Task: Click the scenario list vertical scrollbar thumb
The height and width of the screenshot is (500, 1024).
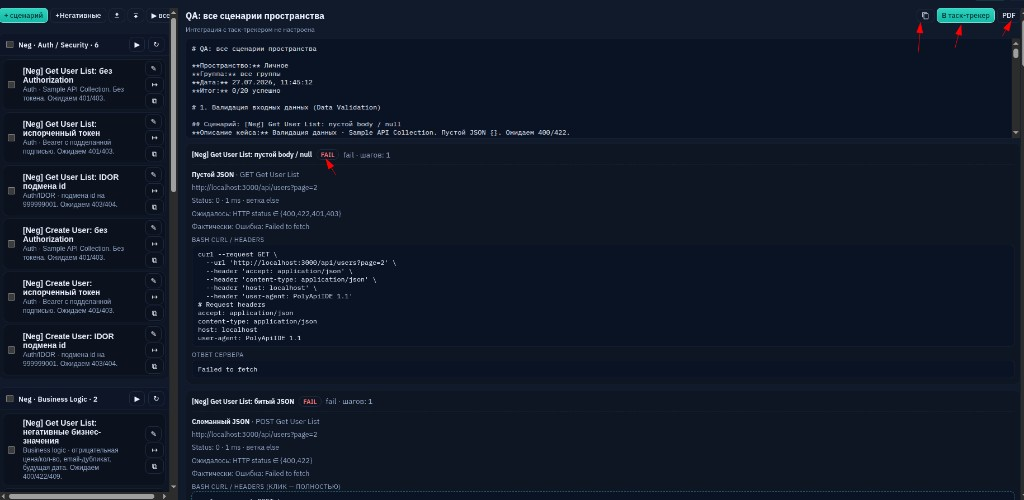Action: coord(173,104)
